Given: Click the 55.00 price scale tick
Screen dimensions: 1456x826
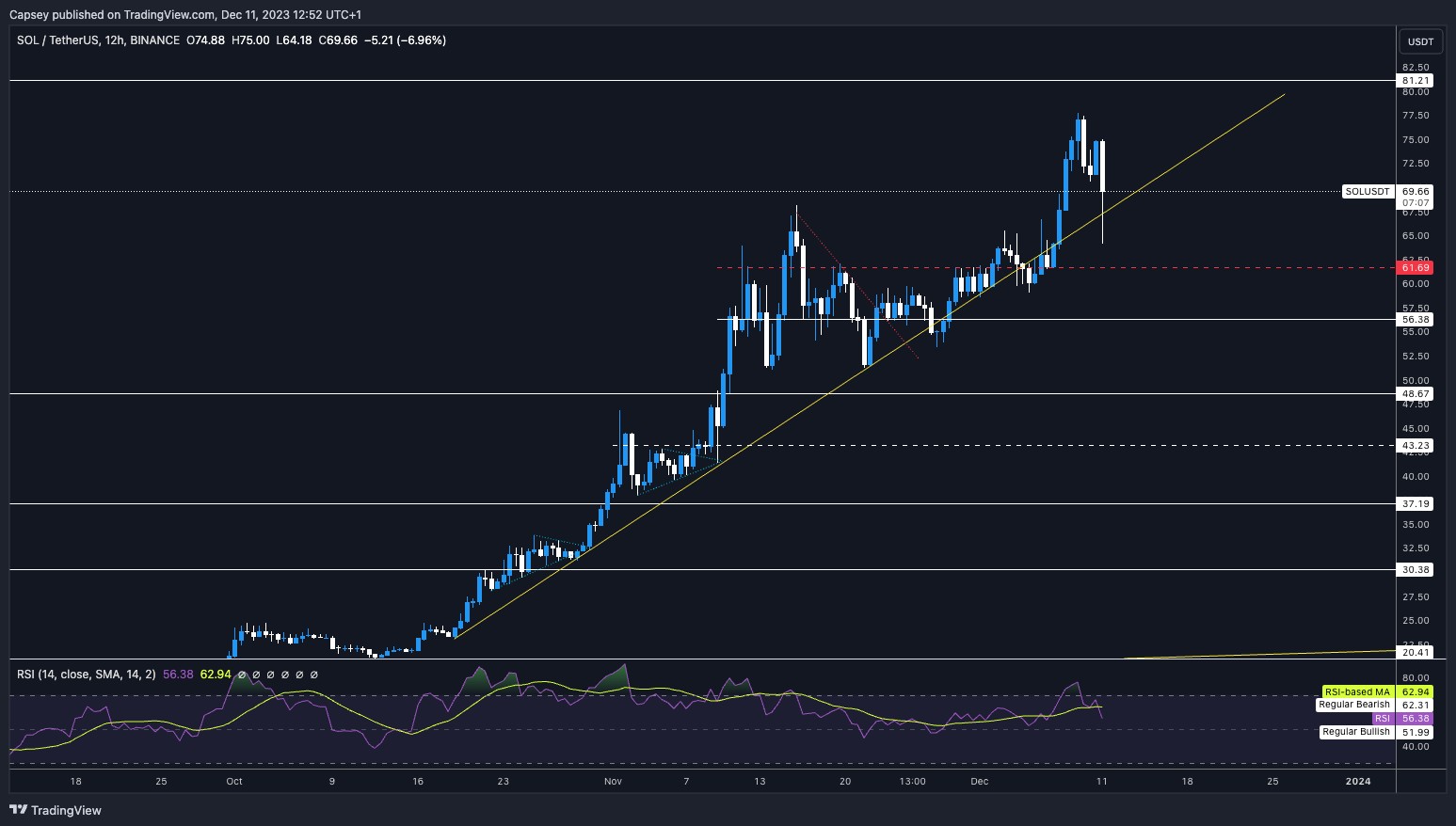Looking at the screenshot, I should point(1416,332).
